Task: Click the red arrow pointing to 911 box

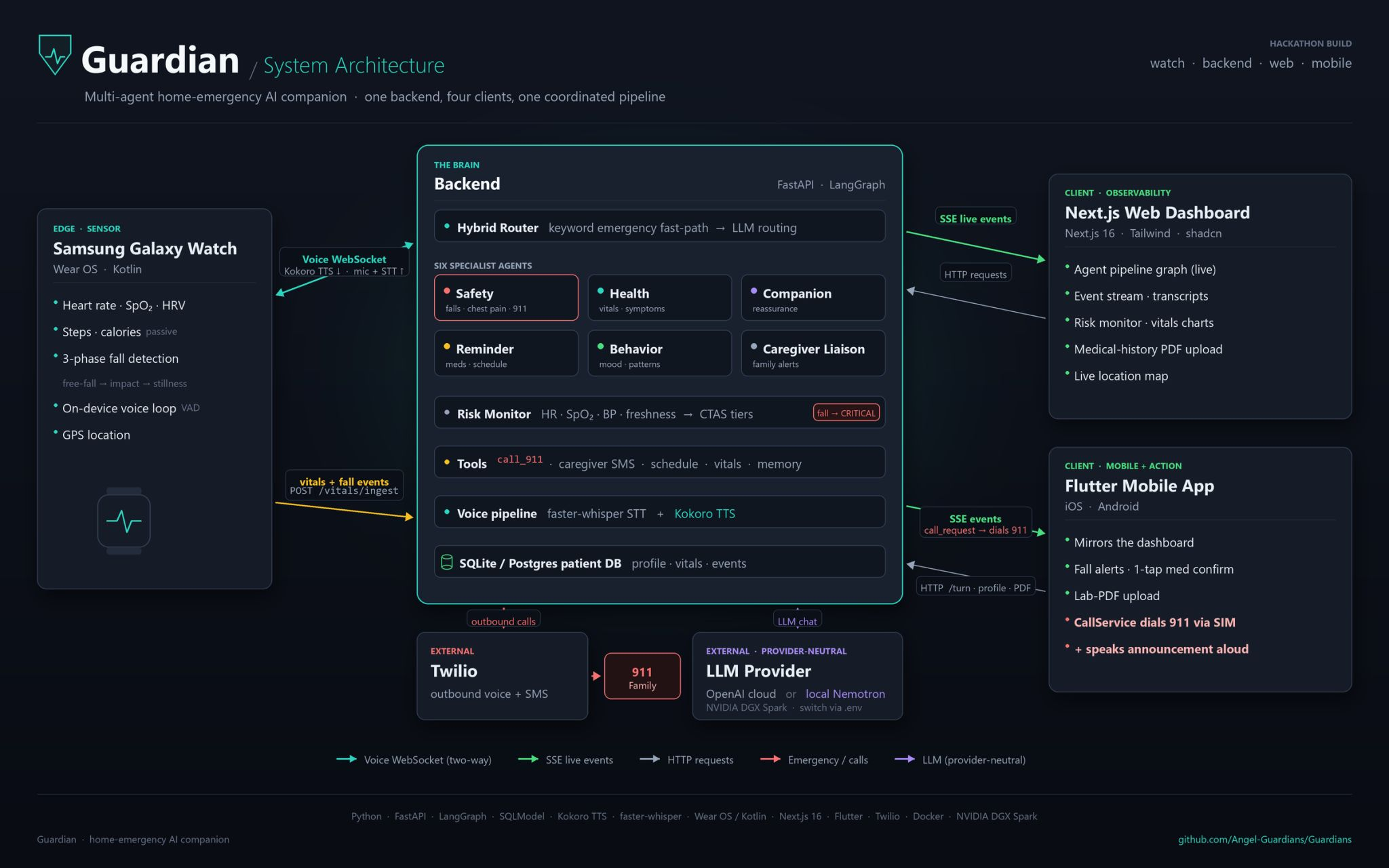Action: click(x=595, y=675)
